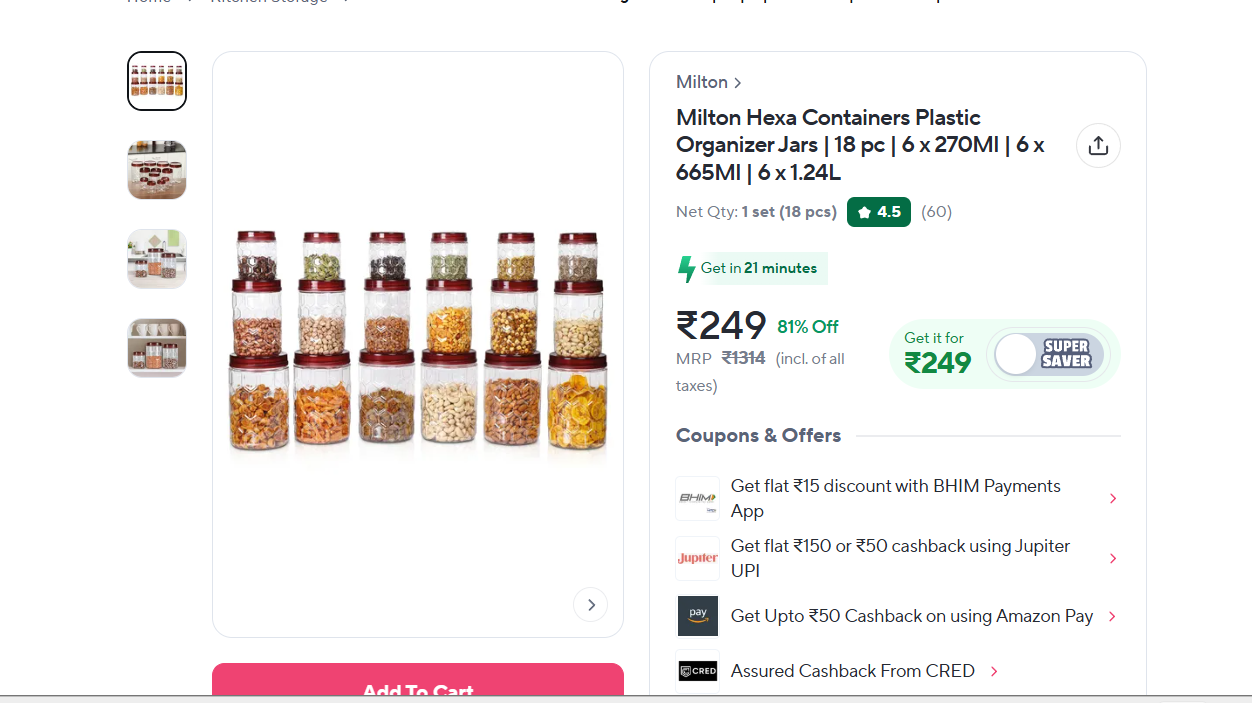Image resolution: width=1252 pixels, height=703 pixels.
Task: Expand the Amazon Pay cashback chevron
Action: point(1112,616)
